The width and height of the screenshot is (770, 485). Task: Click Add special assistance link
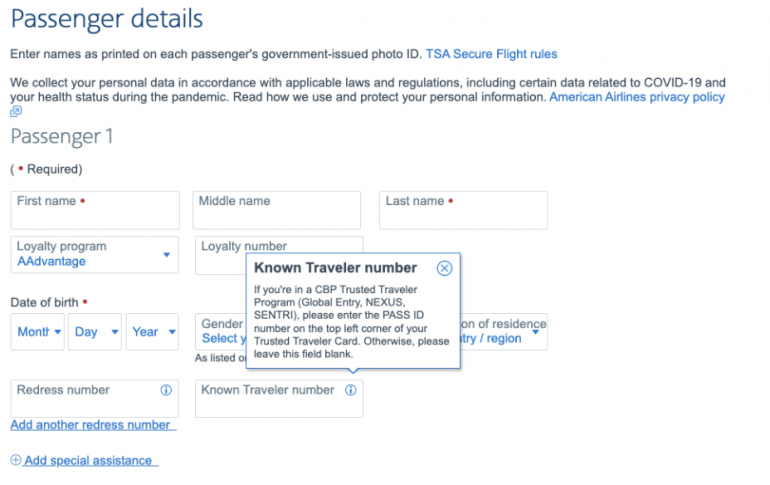click(89, 461)
